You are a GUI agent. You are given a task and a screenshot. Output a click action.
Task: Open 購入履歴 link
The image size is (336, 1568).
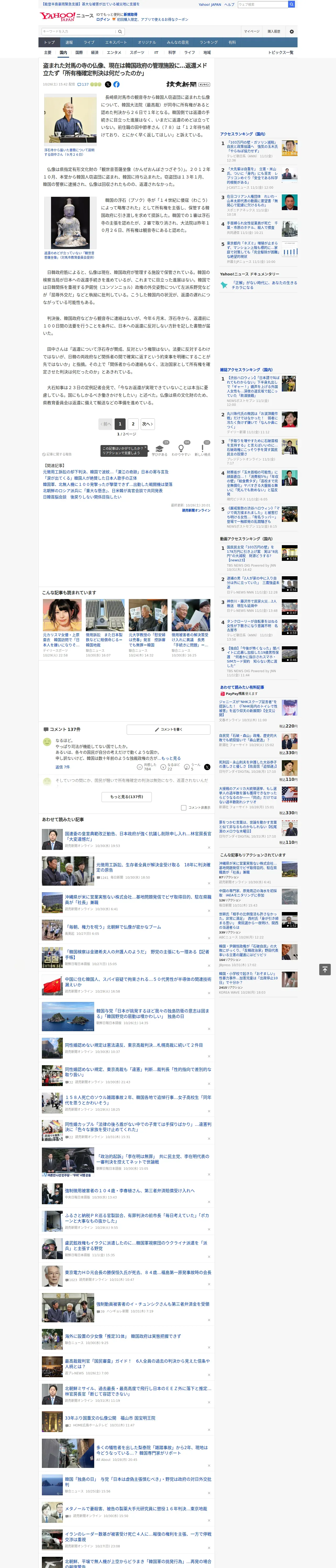click(x=274, y=32)
